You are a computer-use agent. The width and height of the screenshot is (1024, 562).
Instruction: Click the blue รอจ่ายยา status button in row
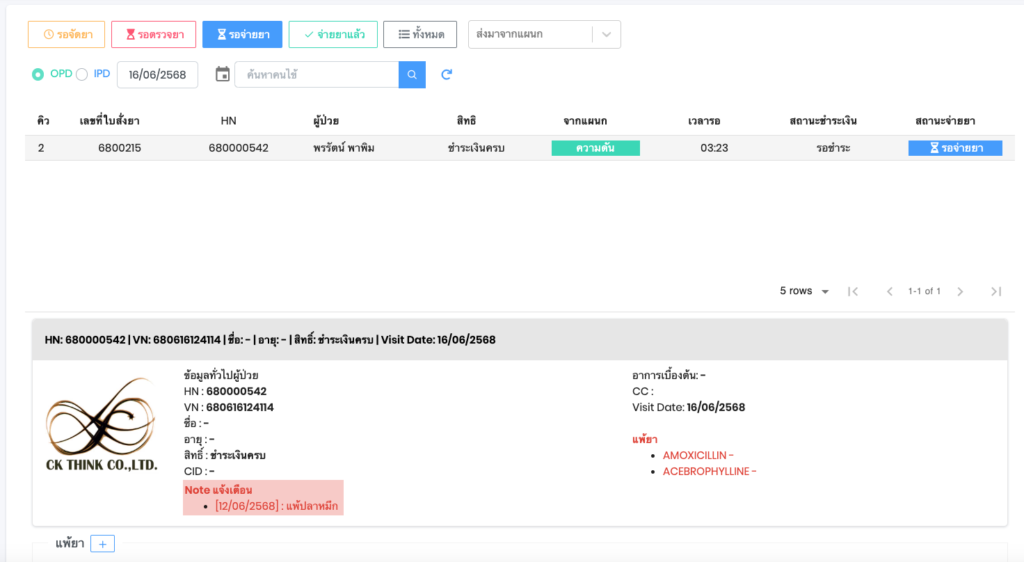(955, 148)
